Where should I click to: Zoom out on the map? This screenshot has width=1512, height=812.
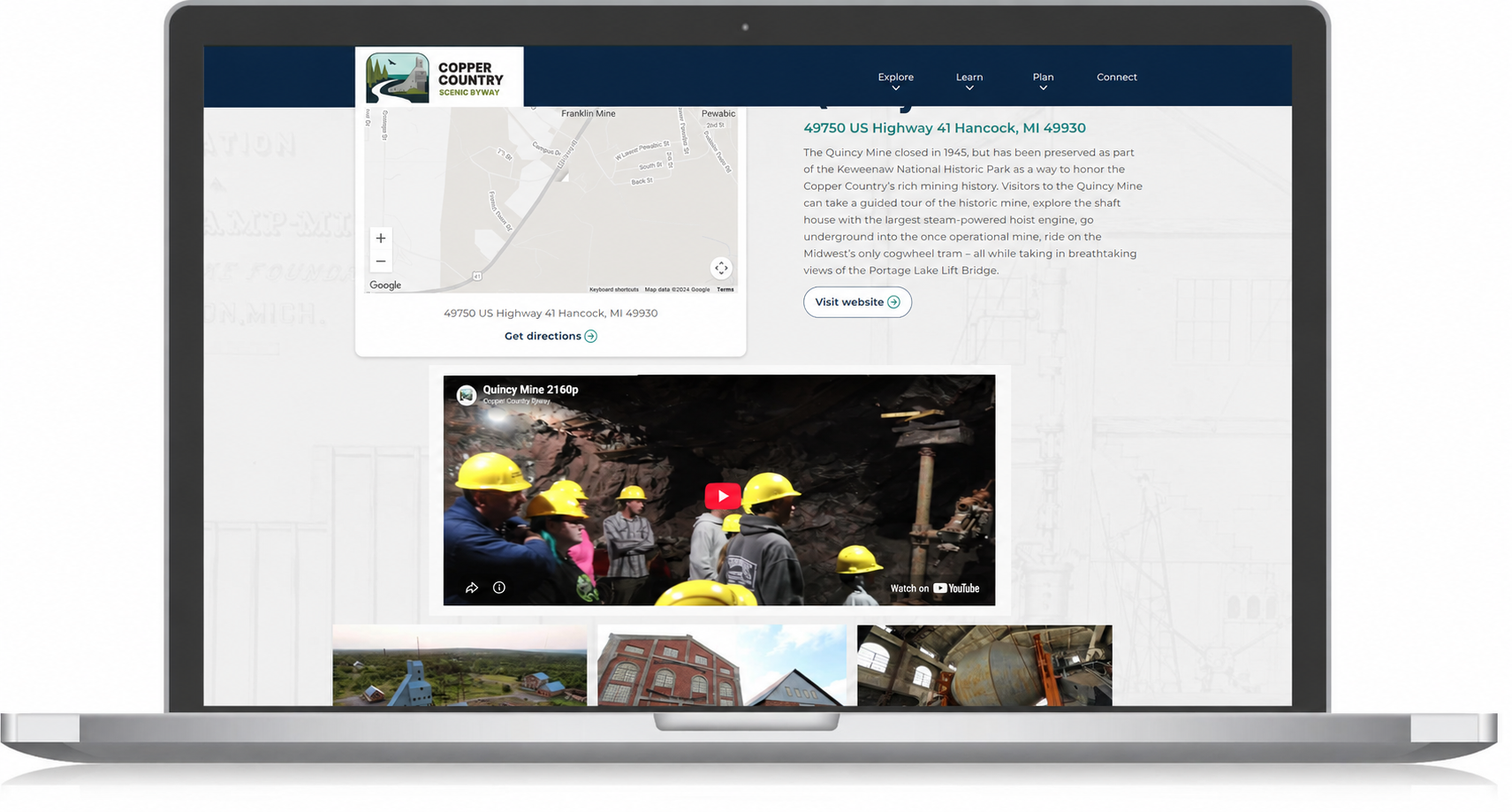click(381, 261)
